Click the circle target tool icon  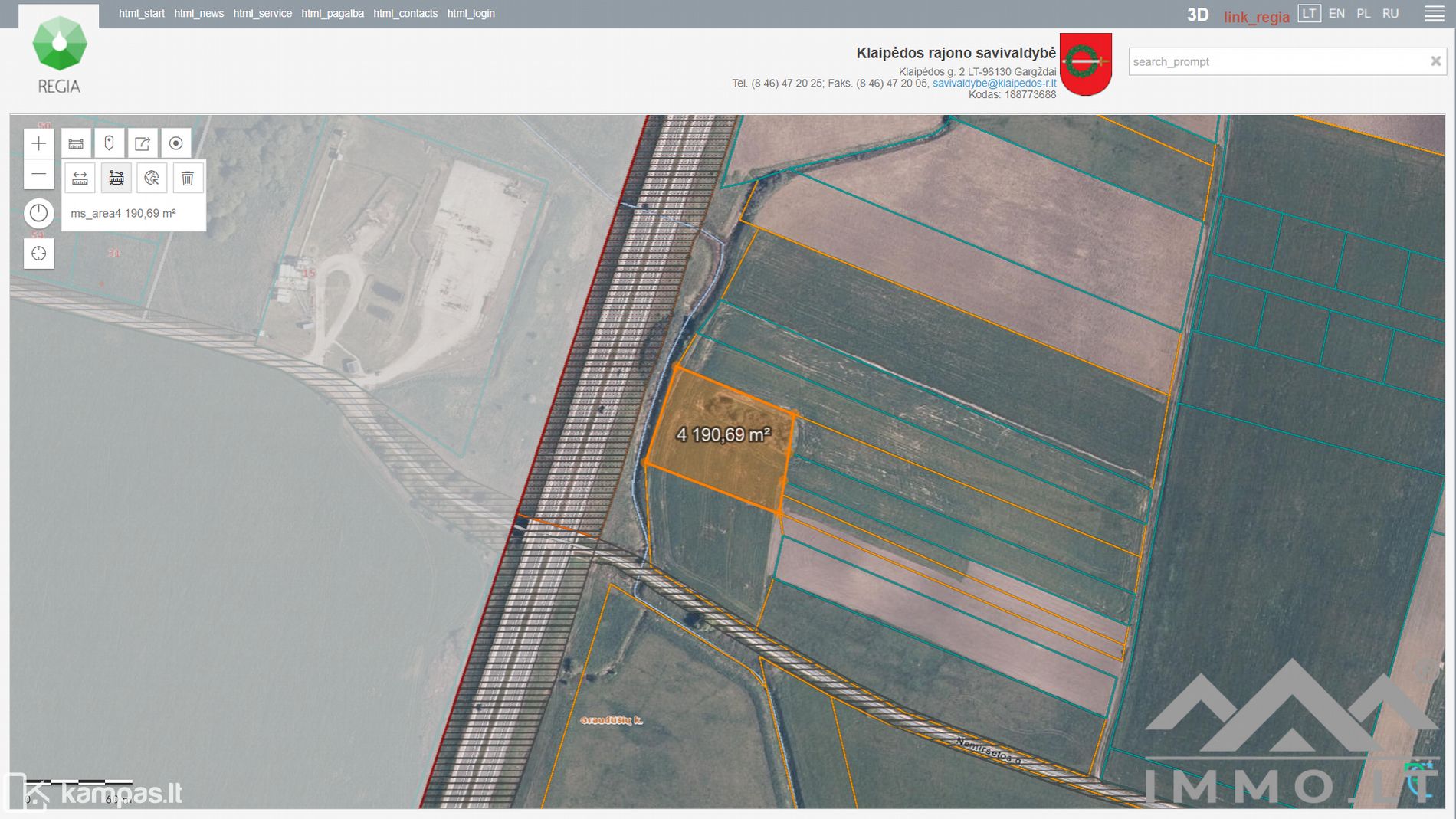click(x=175, y=143)
